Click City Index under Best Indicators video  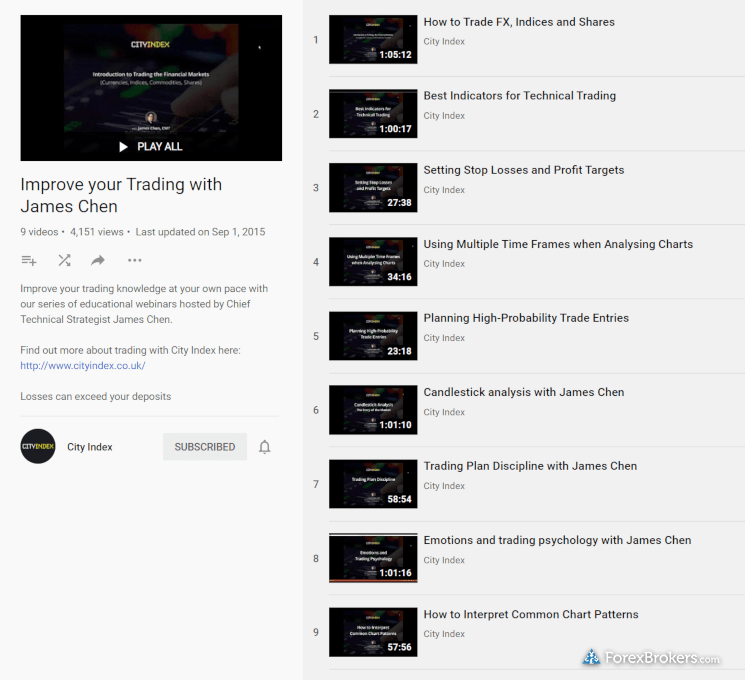tap(444, 116)
